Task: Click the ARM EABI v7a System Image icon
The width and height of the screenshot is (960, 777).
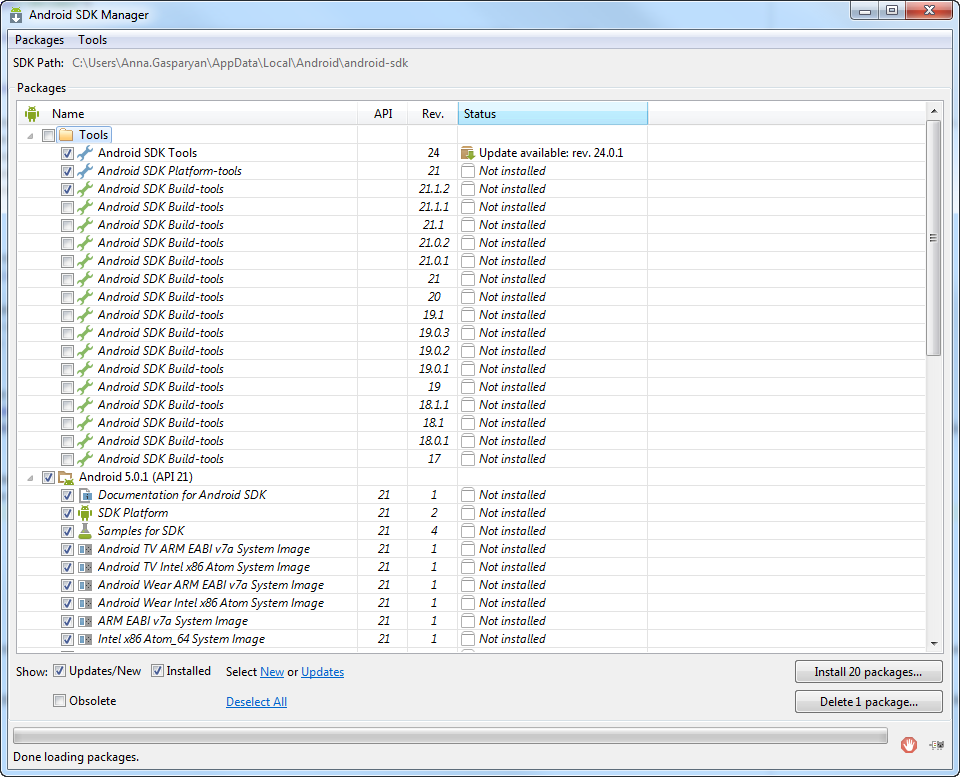Action: pos(85,621)
